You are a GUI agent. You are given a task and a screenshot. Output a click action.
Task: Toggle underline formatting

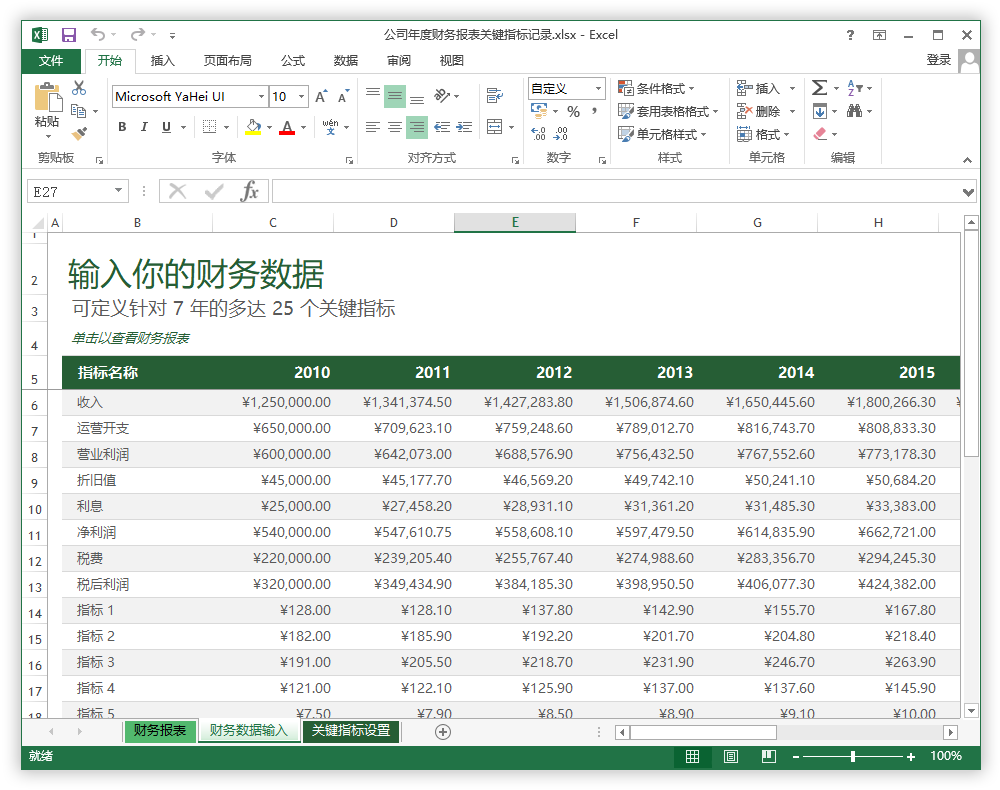click(166, 127)
